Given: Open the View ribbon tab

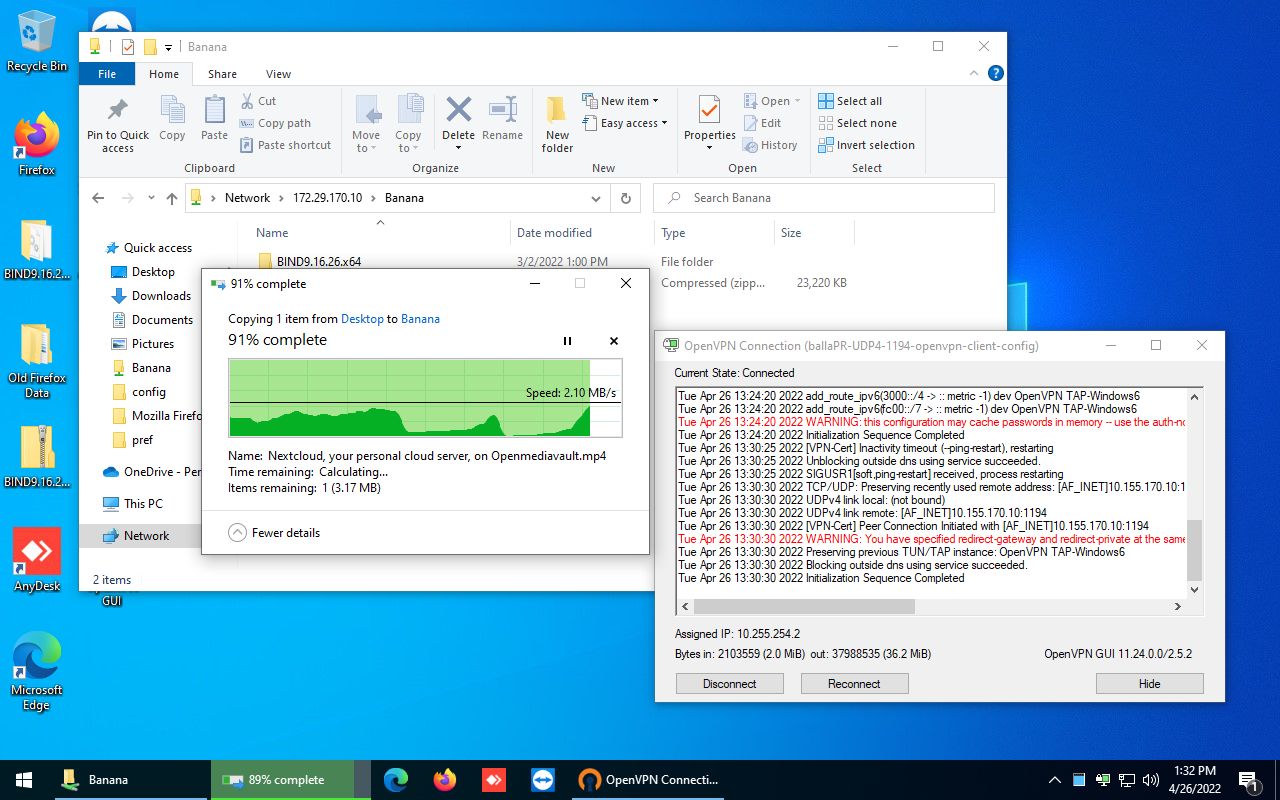Looking at the screenshot, I should [x=278, y=74].
